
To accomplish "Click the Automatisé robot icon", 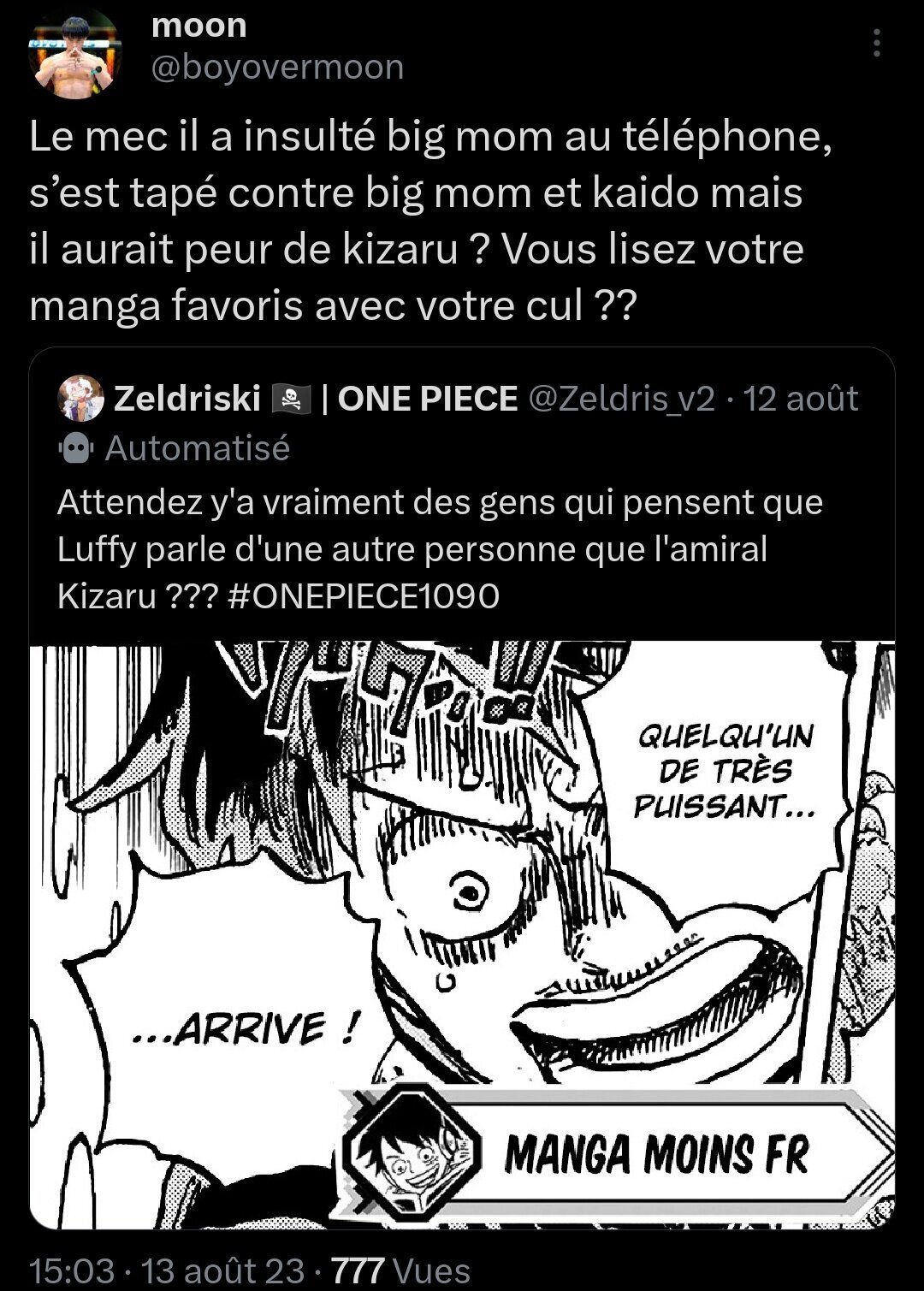I will [x=76, y=448].
